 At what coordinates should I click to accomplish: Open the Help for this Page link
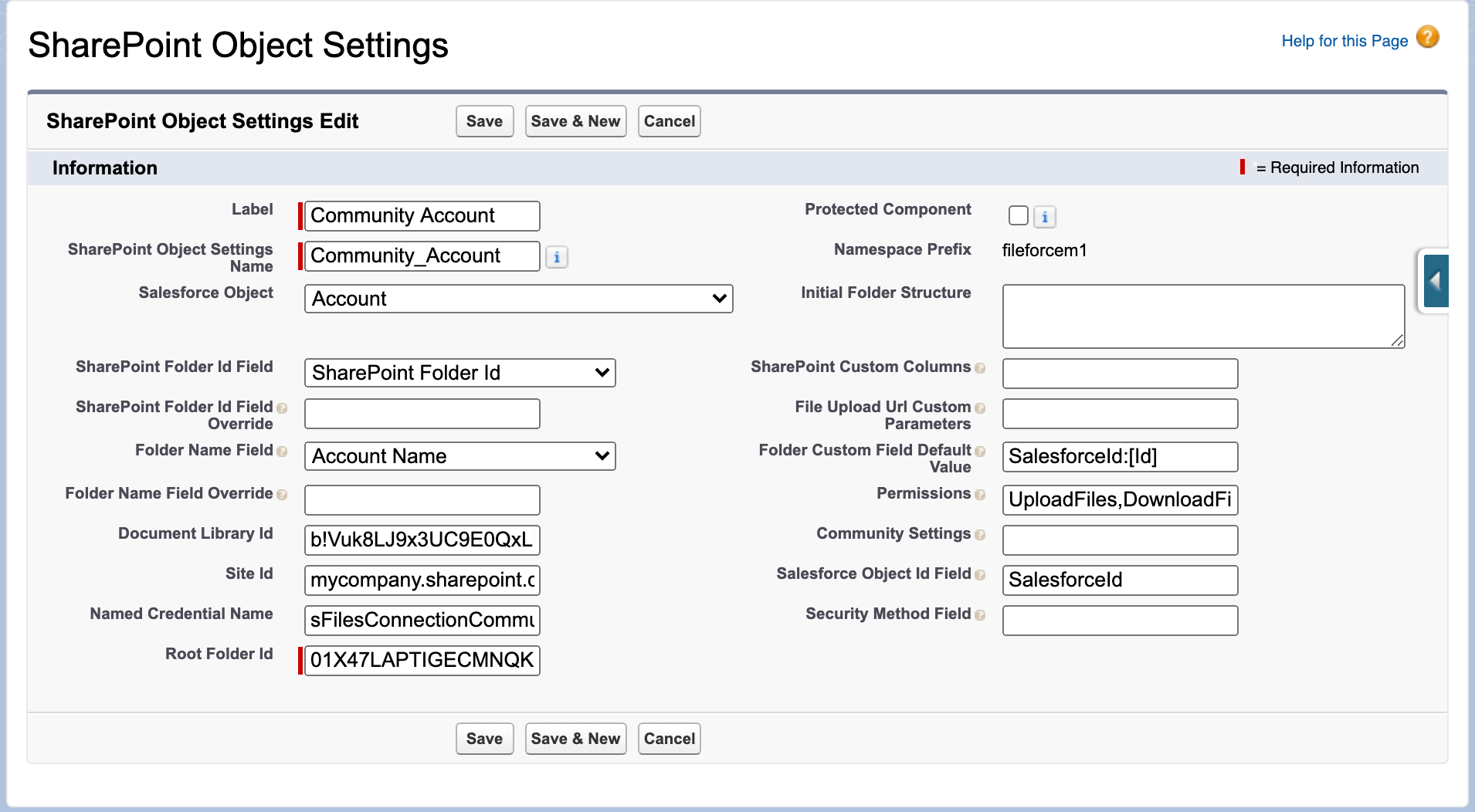coord(1344,41)
